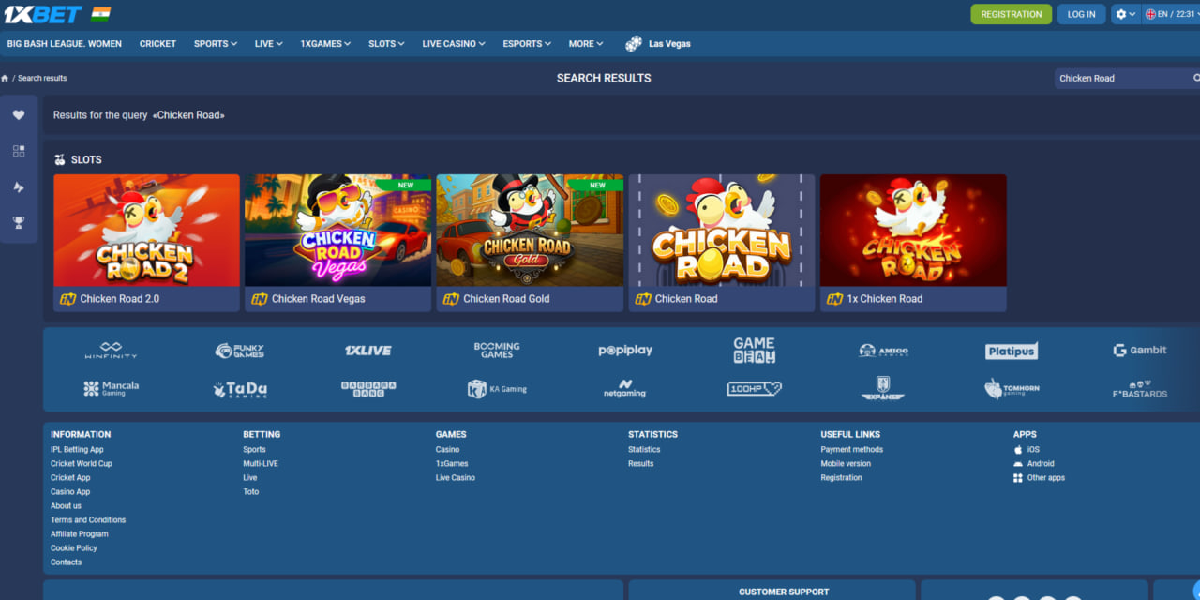Open the settings gear dropdown
The height and width of the screenshot is (600, 1200).
[1125, 14]
